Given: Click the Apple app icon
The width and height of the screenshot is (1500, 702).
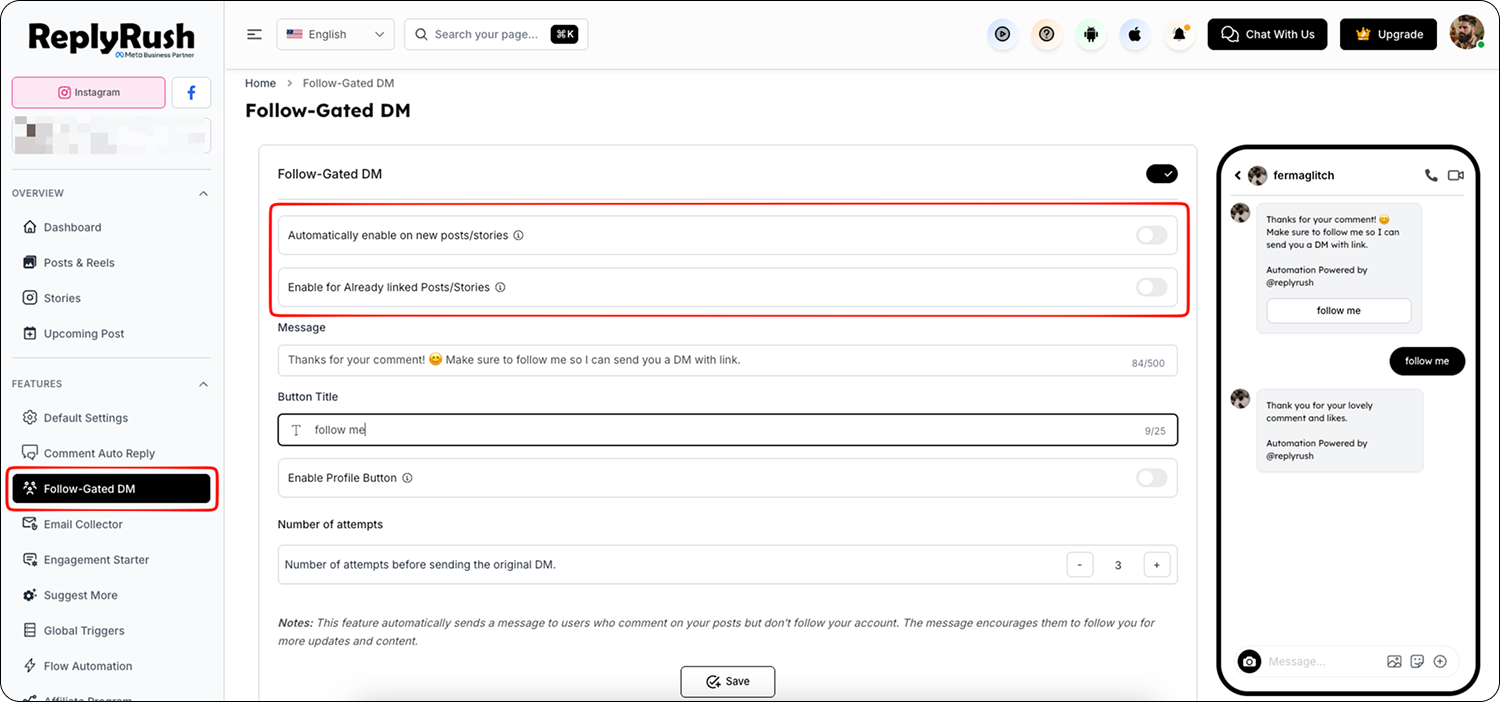Looking at the screenshot, I should coord(1135,34).
